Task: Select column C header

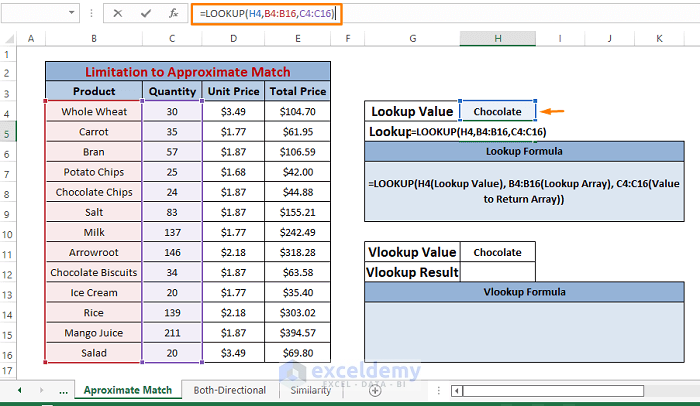Action: click(x=172, y=39)
